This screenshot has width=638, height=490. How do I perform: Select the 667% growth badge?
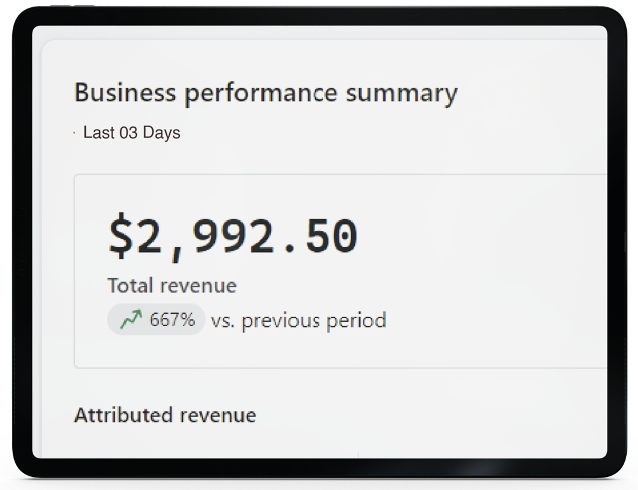click(156, 320)
